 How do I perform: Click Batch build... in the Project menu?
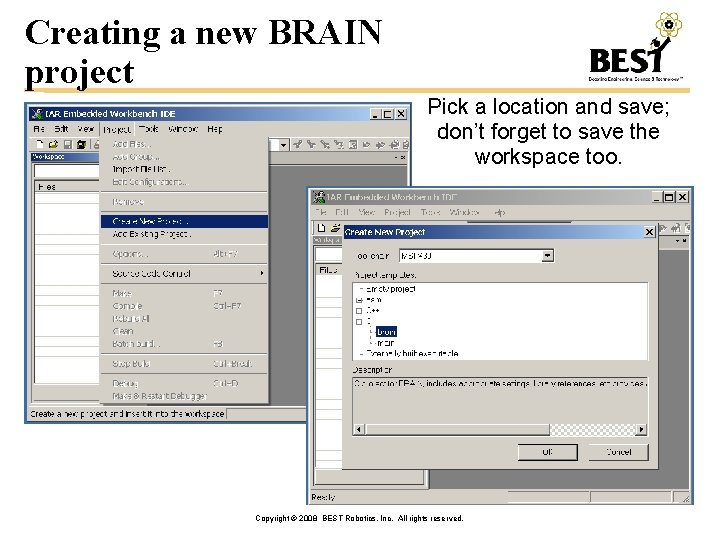pos(184,343)
